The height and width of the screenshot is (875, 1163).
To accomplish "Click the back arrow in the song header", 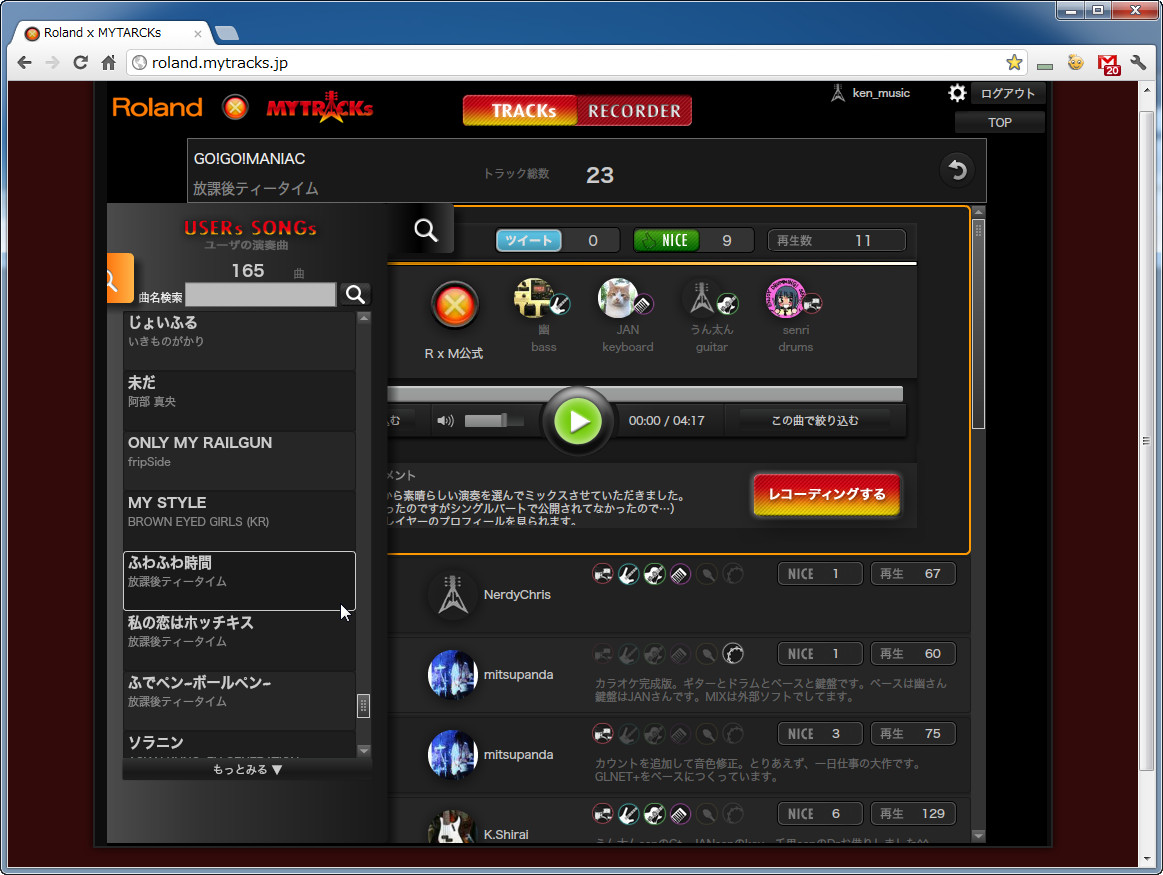I will point(957,170).
